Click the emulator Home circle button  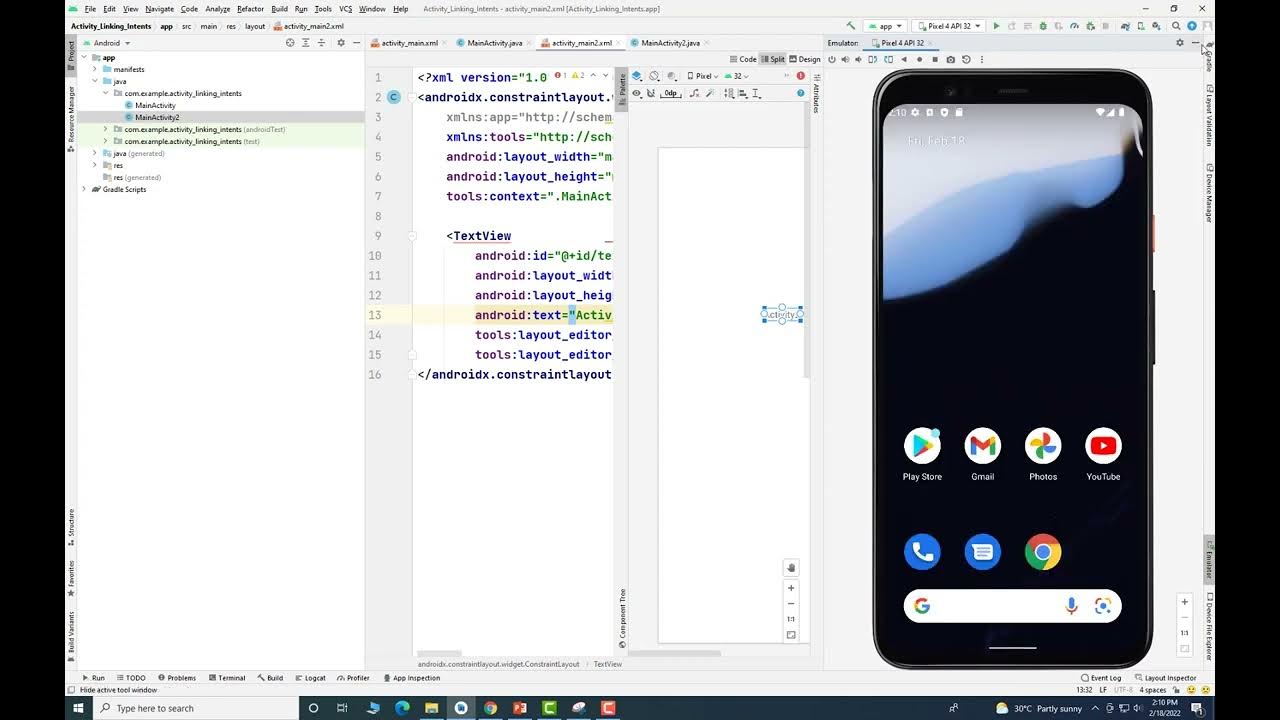tap(919, 60)
